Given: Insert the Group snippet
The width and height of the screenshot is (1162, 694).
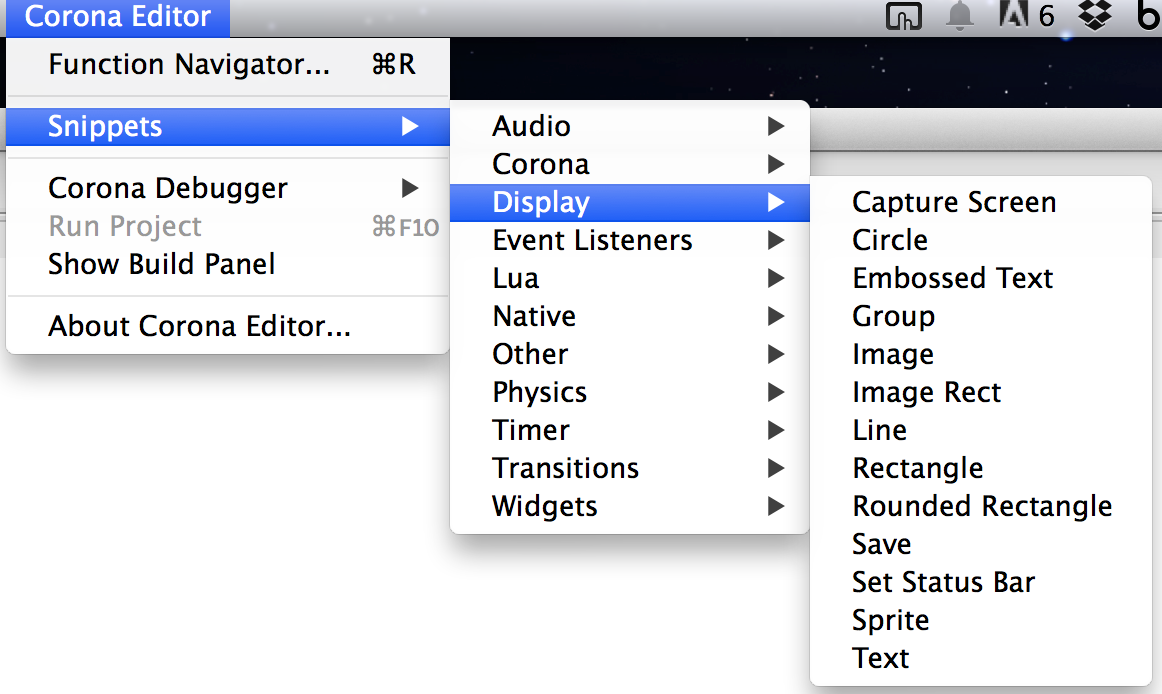Looking at the screenshot, I should (x=981, y=316).
